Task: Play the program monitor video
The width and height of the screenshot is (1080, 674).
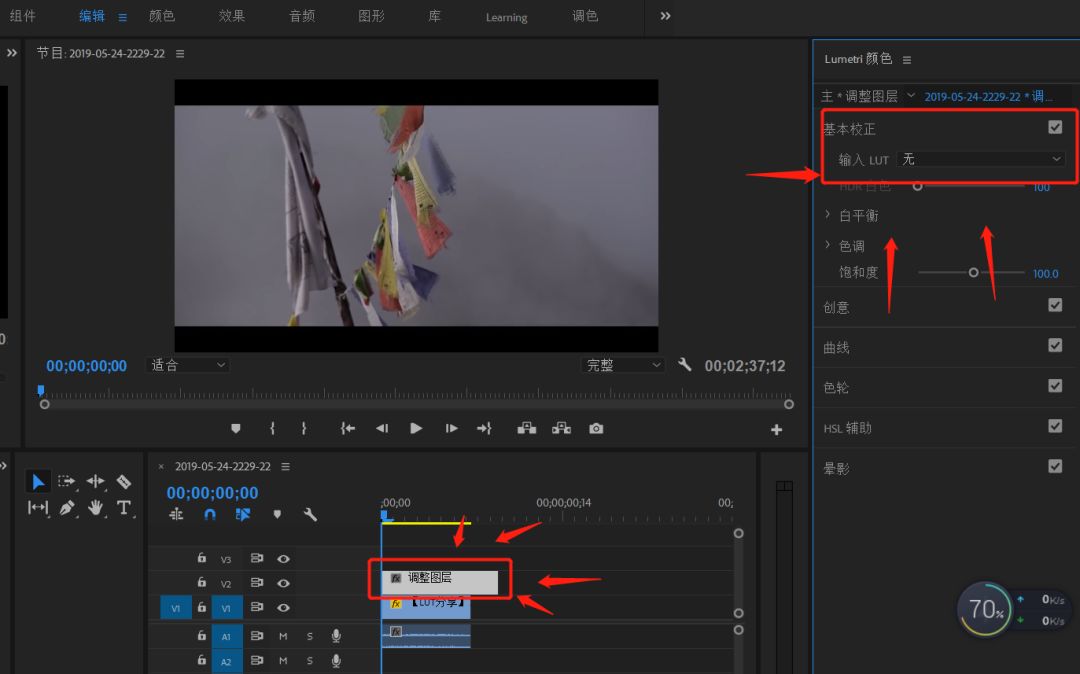Action: (x=415, y=428)
